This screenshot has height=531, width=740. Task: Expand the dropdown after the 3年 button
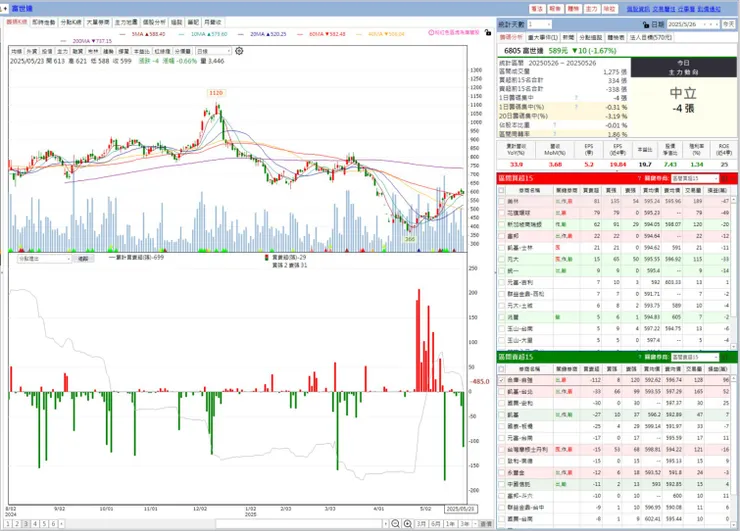coord(474,524)
